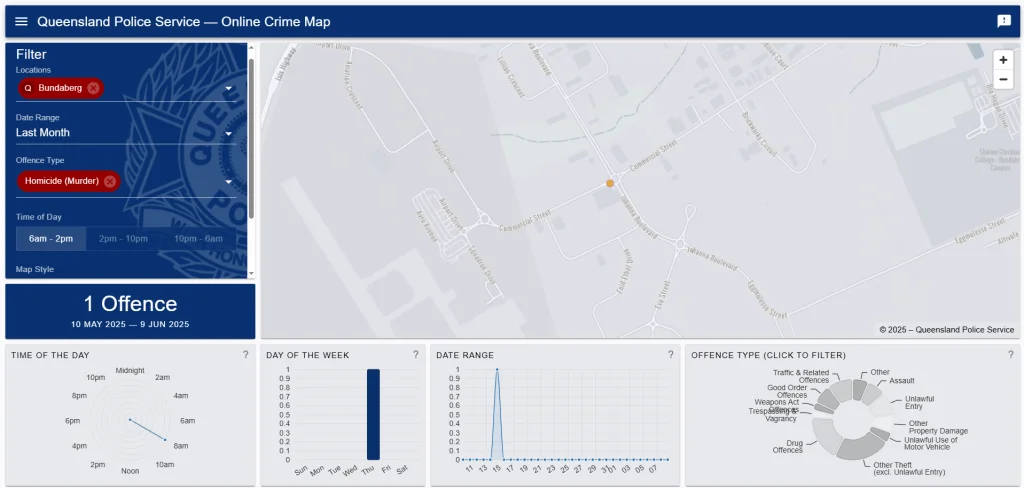Remove the Bundaberg location chip
The image size is (1024, 488).
tap(93, 88)
